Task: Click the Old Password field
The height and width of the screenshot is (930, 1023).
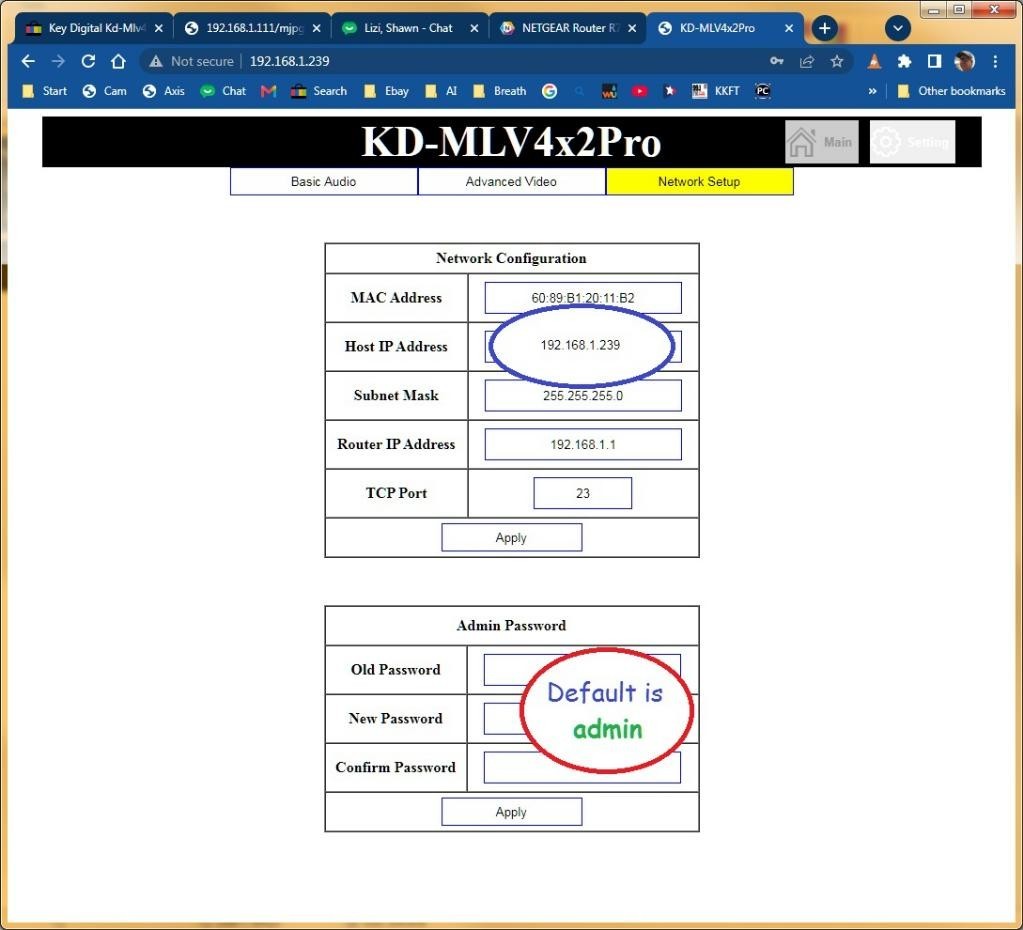Action: (582, 670)
